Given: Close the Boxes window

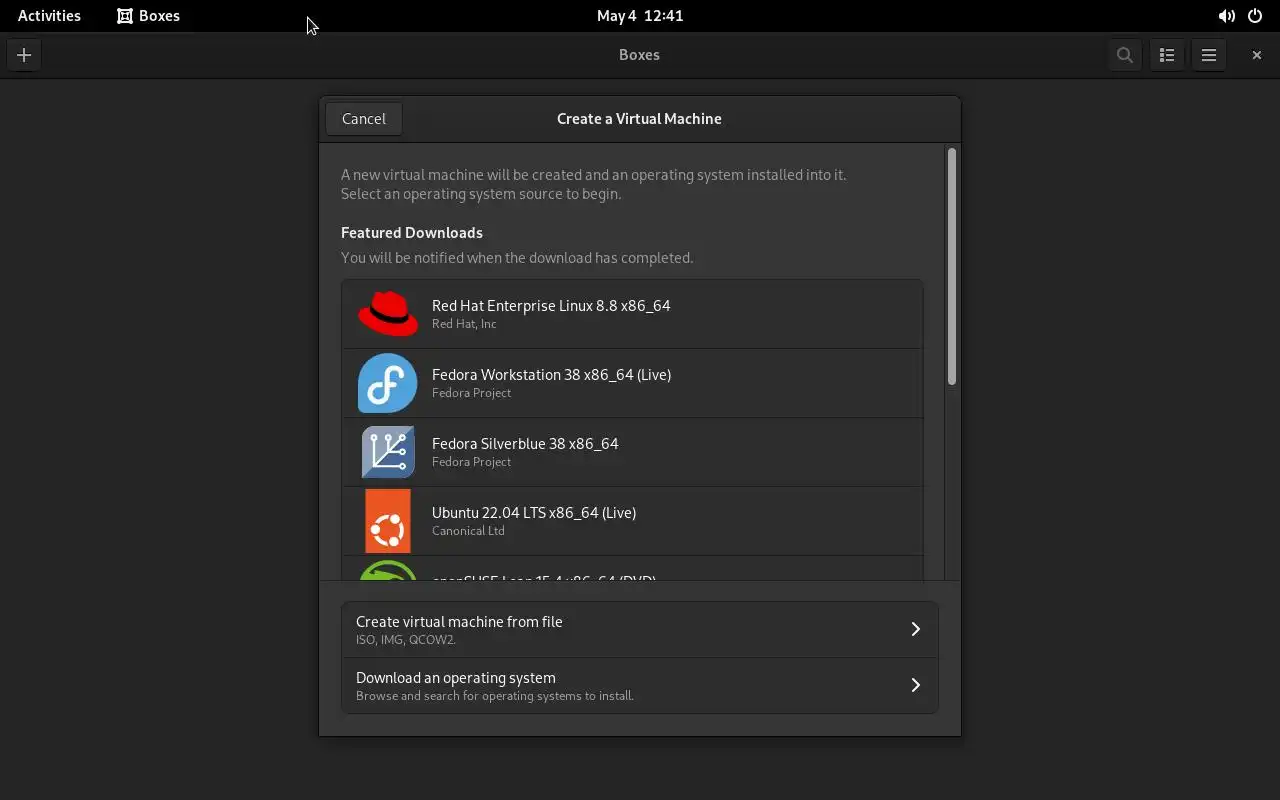Looking at the screenshot, I should [x=1257, y=55].
